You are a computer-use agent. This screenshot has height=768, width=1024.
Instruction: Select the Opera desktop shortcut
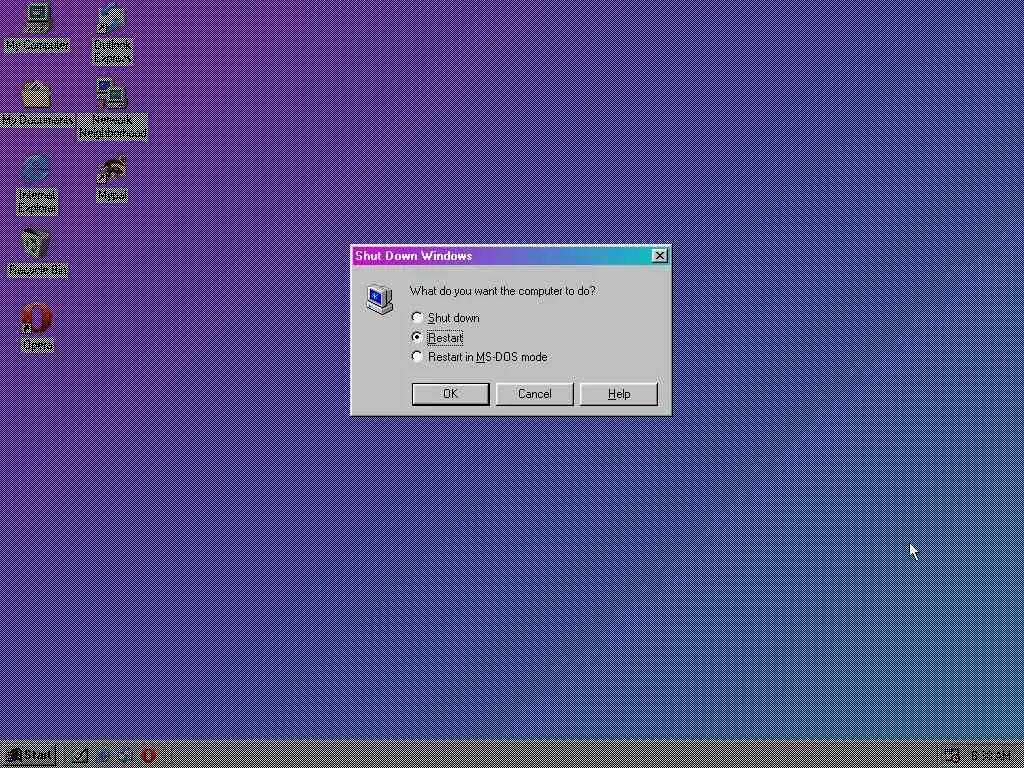(37, 327)
